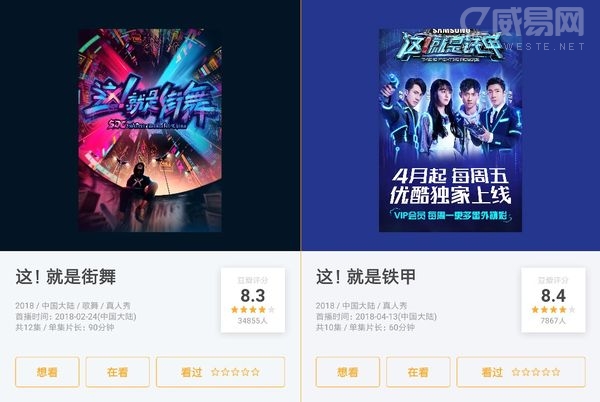
Task: Rate 这！就是街舞 with the first star
Action: coord(215,372)
